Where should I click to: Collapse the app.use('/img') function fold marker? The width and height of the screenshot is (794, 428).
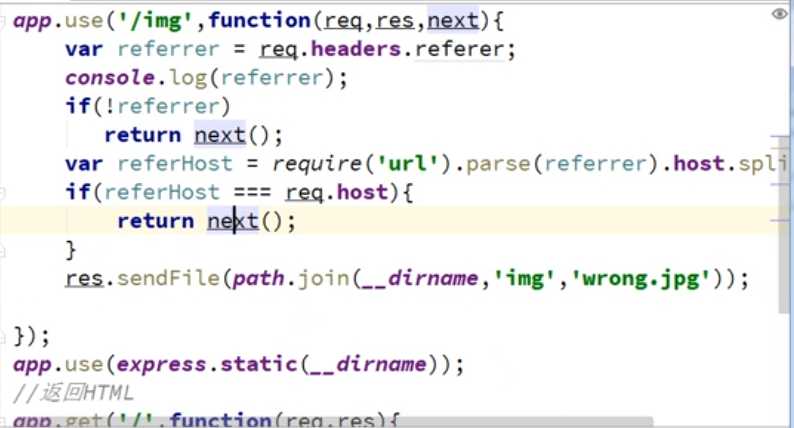(3, 21)
